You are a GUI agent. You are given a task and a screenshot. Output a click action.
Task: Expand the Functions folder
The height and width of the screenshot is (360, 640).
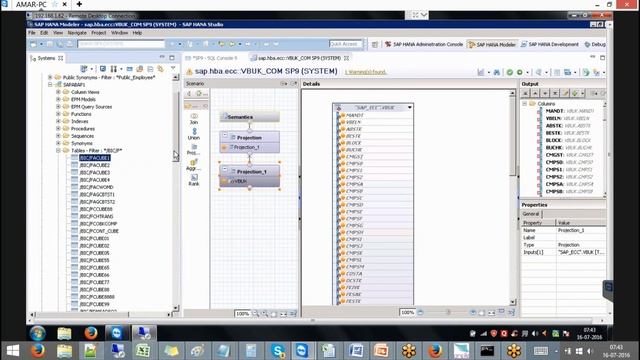(58, 114)
